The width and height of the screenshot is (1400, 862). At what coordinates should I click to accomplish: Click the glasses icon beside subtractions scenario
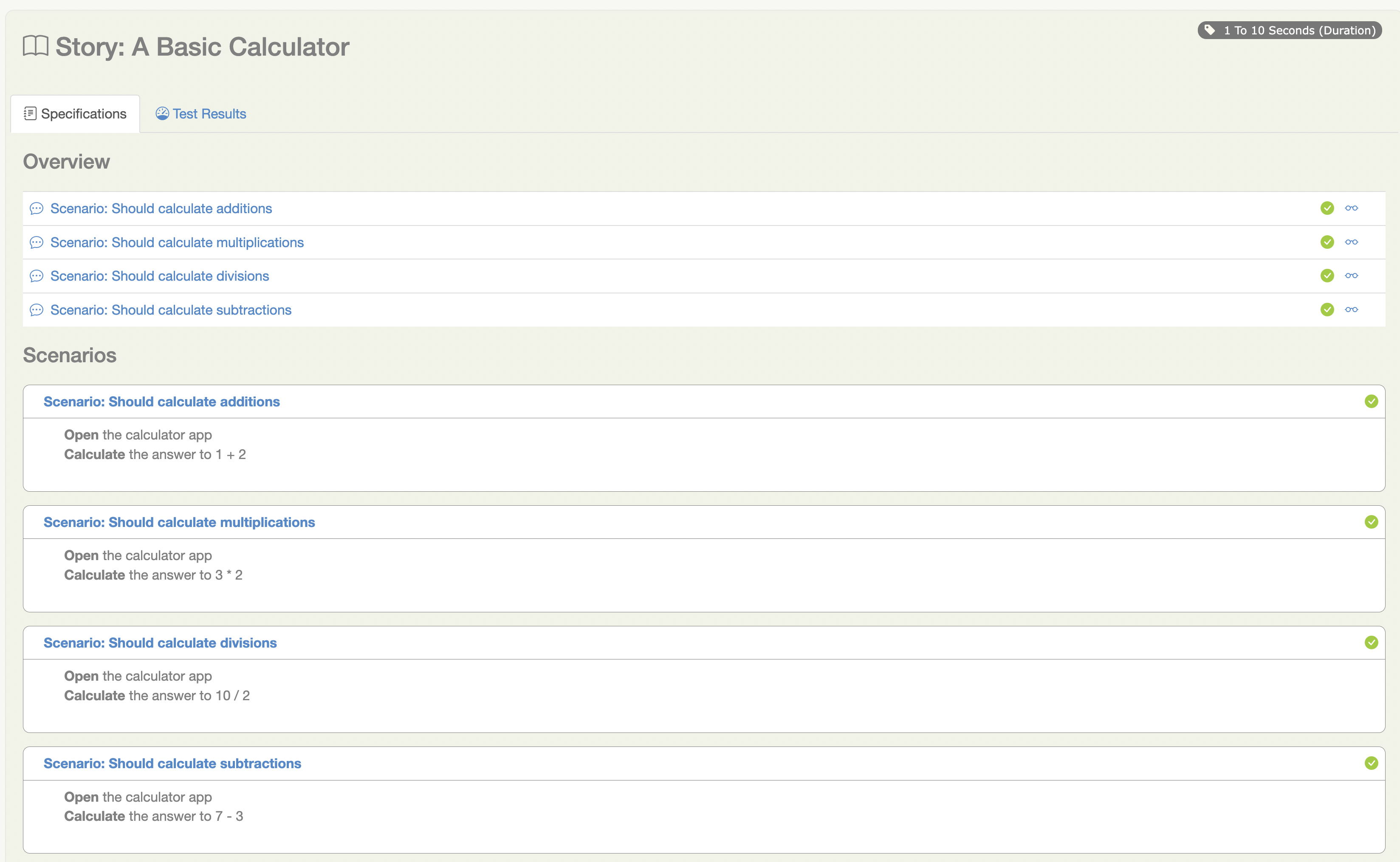pyautogui.click(x=1351, y=310)
